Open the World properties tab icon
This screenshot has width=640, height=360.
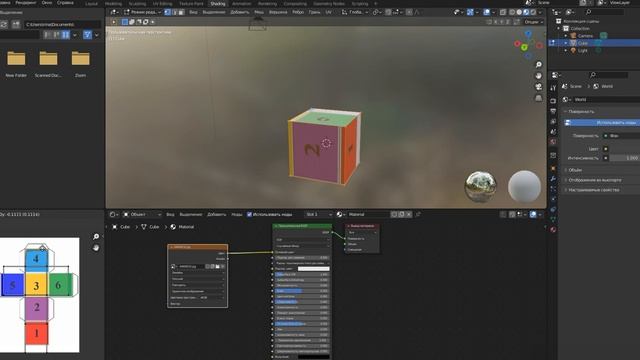click(553, 142)
